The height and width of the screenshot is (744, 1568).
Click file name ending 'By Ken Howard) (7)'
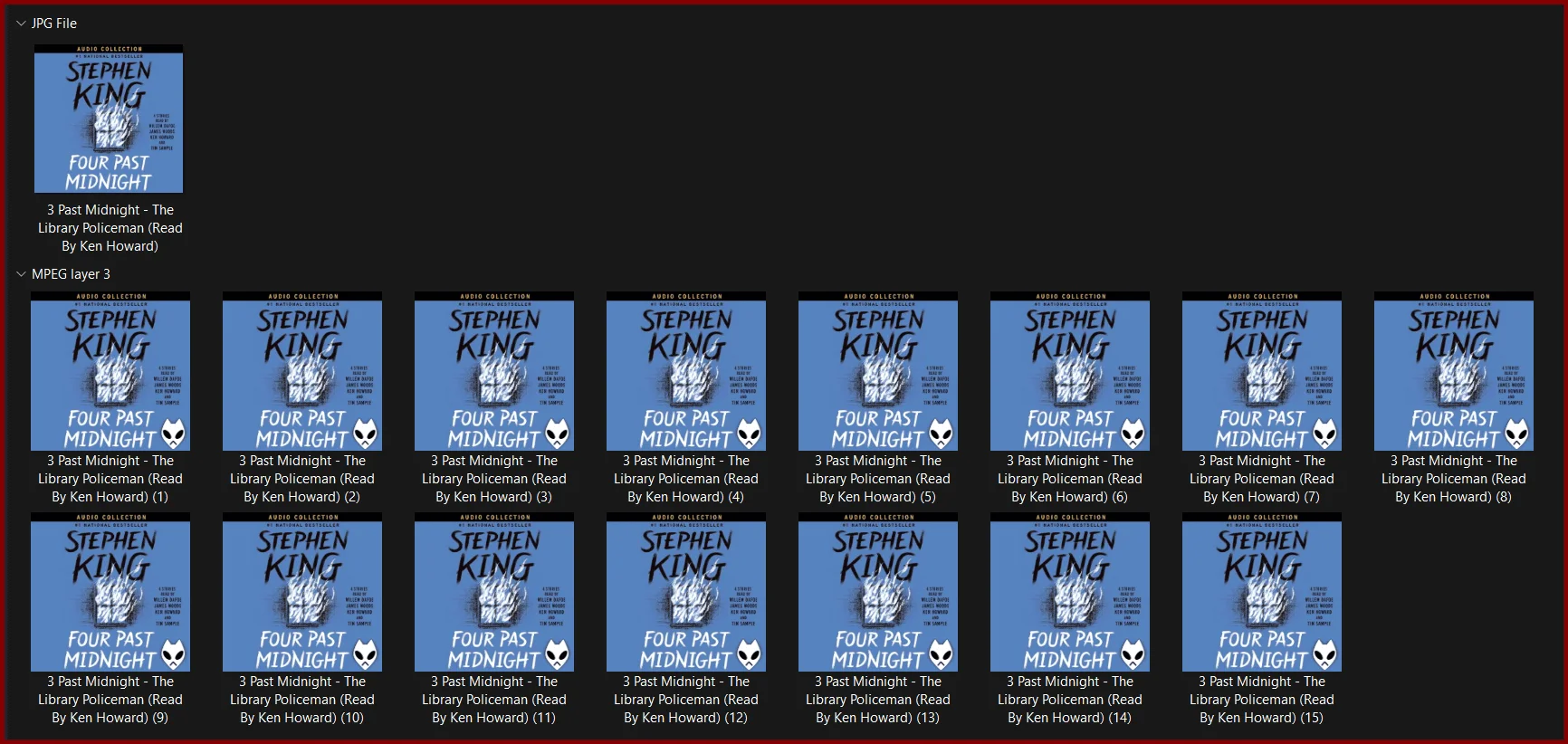pyautogui.click(x=1262, y=479)
